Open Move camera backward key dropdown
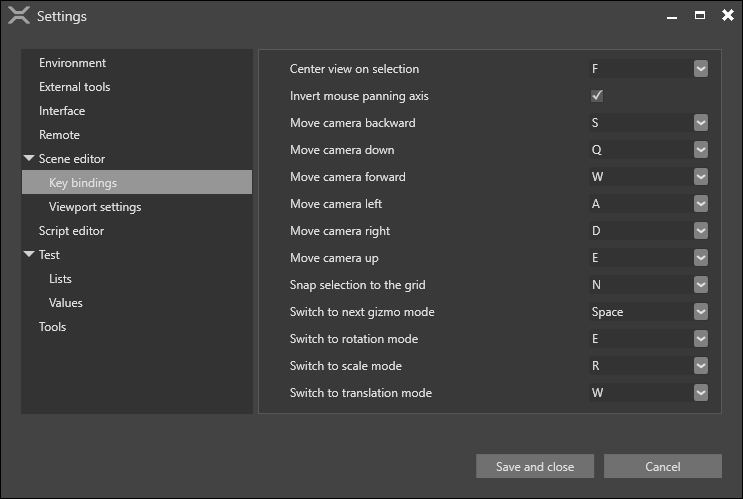The height and width of the screenshot is (499, 743). (x=700, y=123)
